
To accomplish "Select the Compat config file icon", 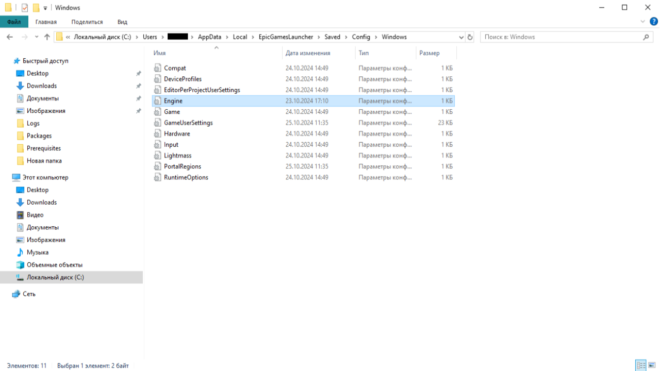I will pos(157,68).
